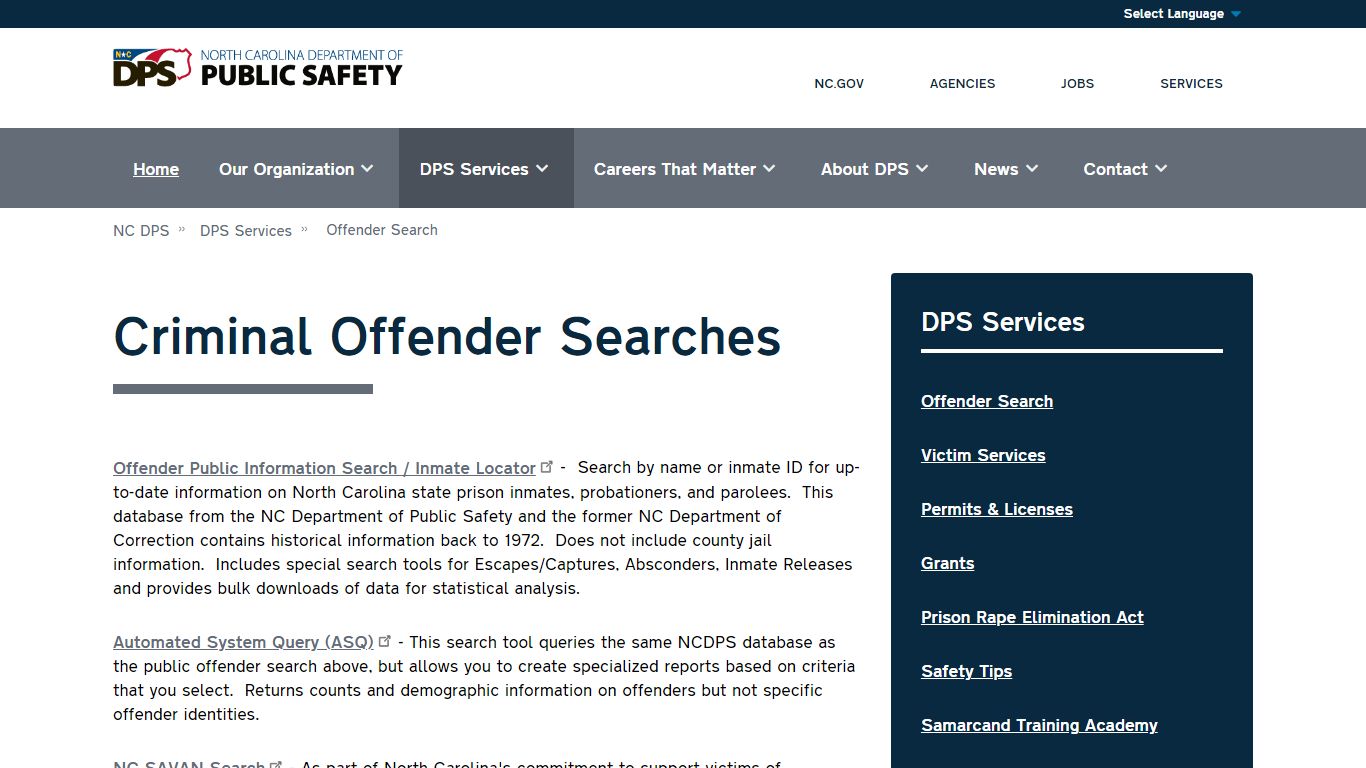Click NC DPS breadcrumb link
Screen dimensions: 1366x768
[141, 230]
